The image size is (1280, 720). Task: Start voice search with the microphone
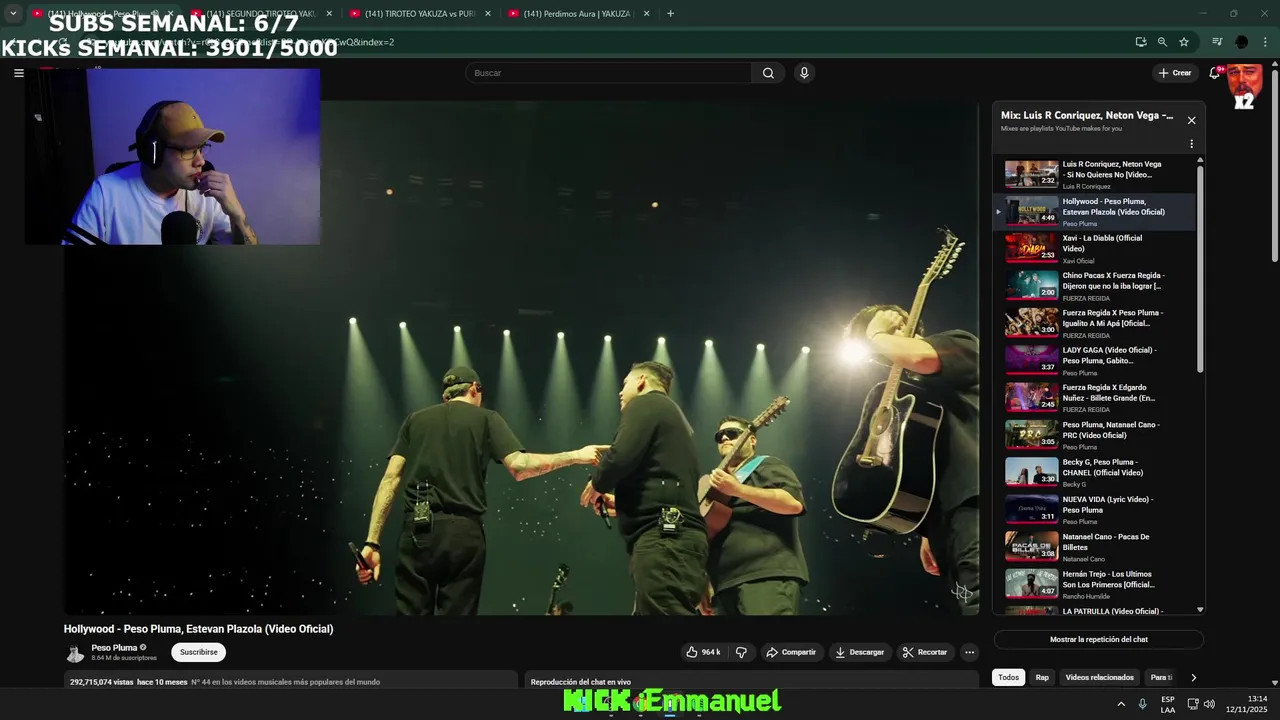(804, 73)
